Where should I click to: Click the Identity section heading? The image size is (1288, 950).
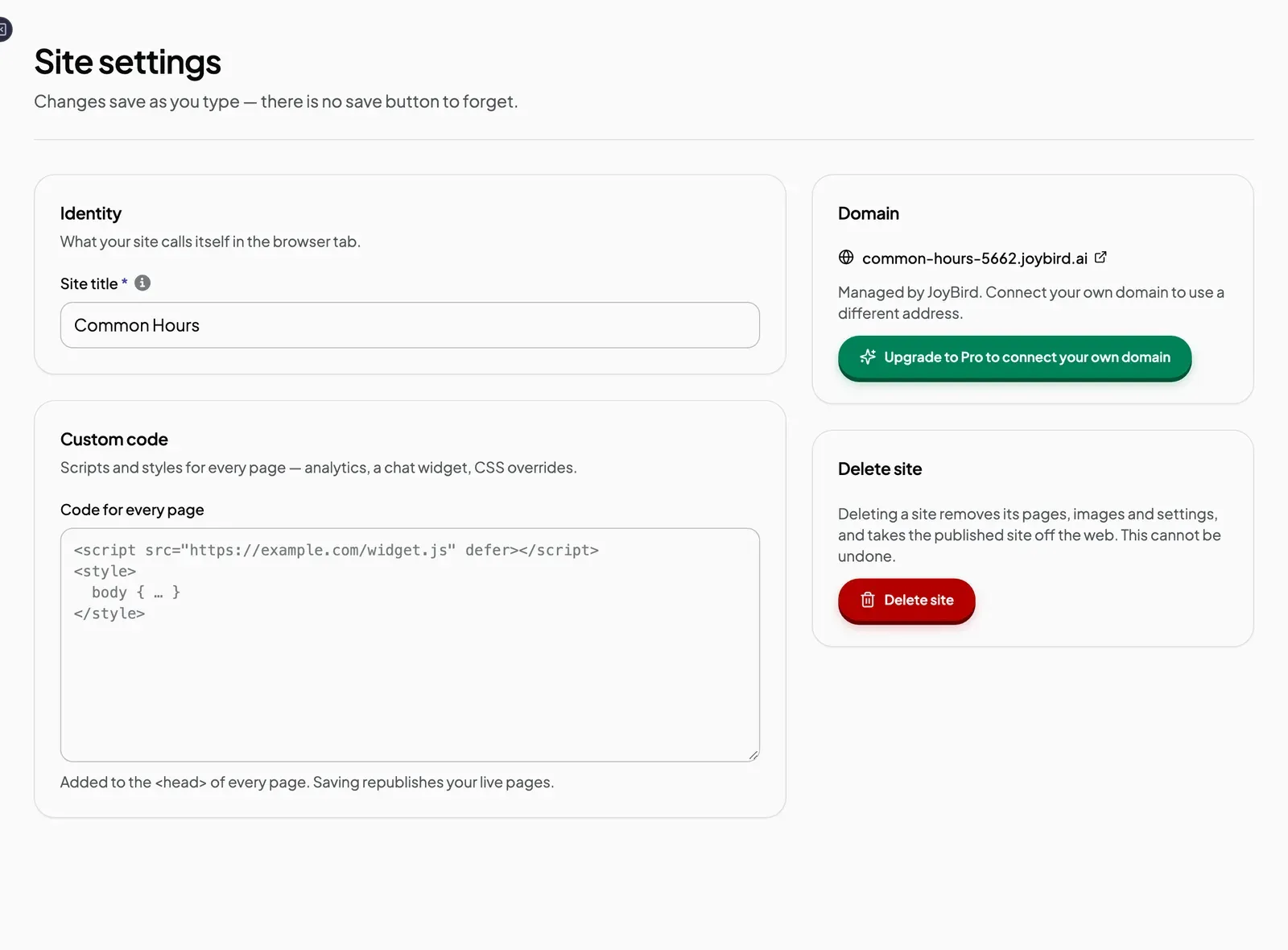[x=91, y=213]
